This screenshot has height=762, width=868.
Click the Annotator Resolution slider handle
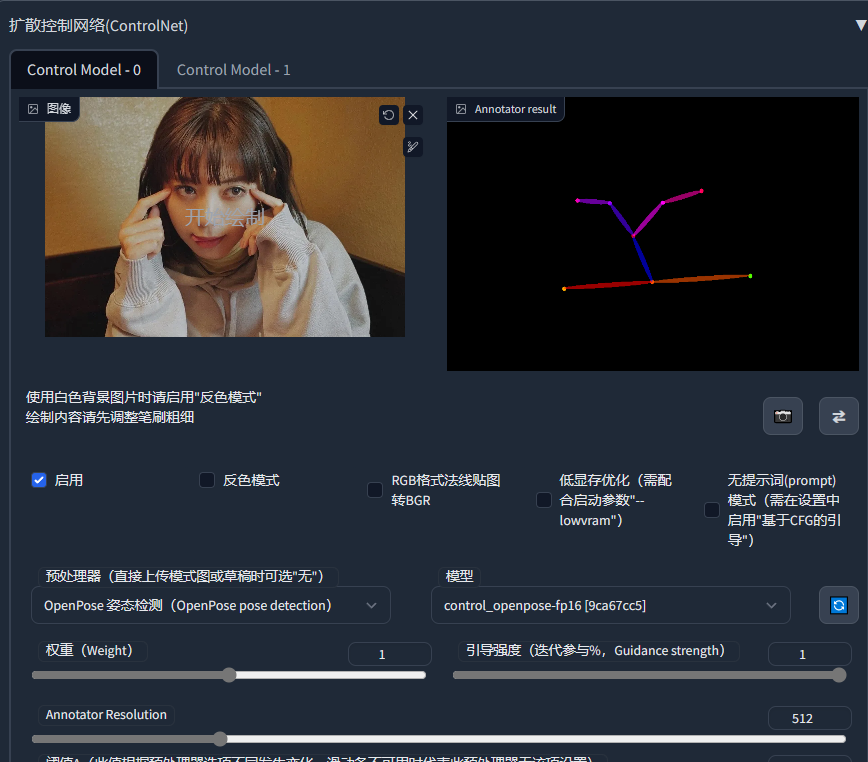coord(220,739)
